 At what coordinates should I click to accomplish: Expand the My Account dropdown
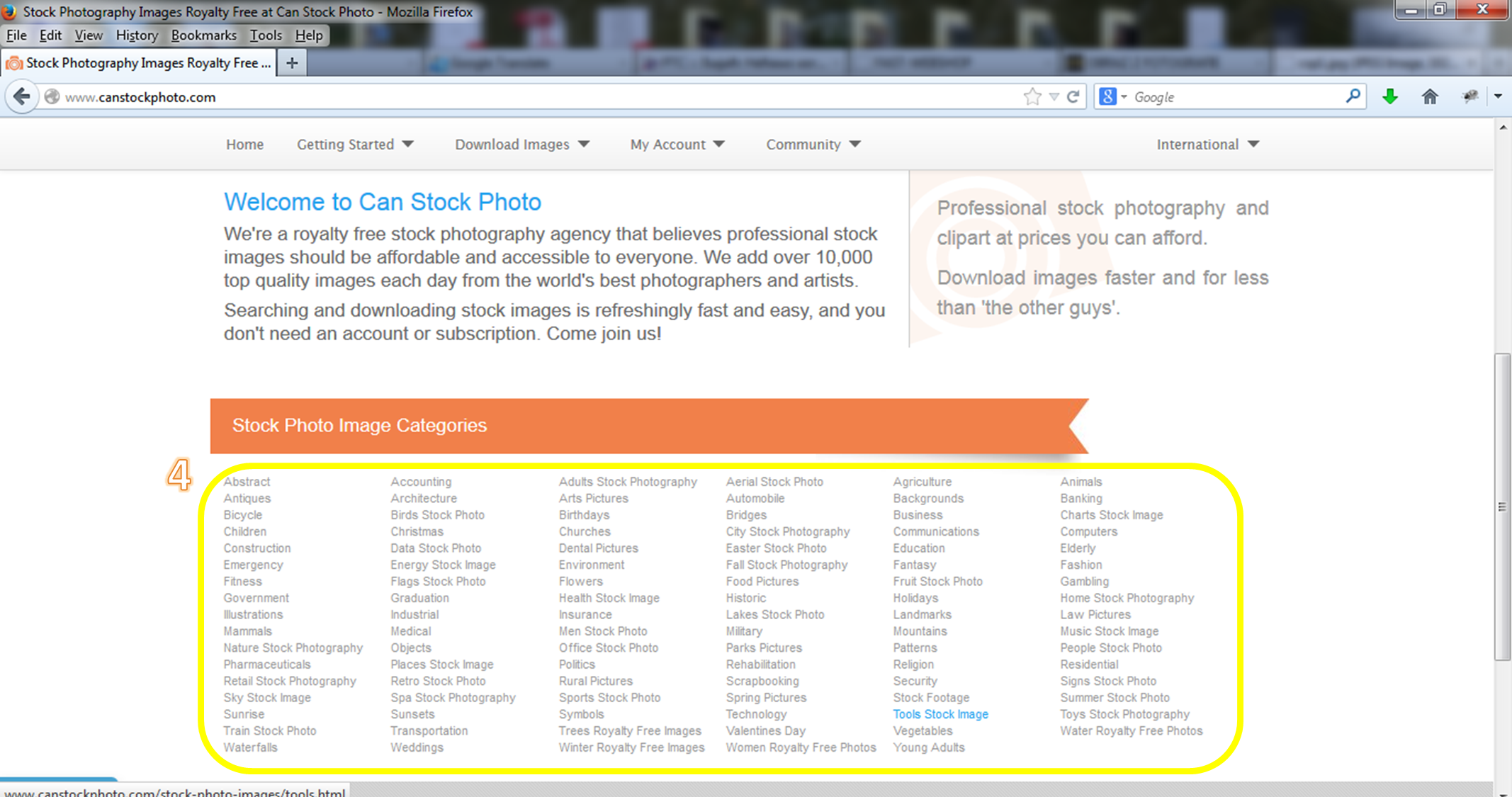678,145
